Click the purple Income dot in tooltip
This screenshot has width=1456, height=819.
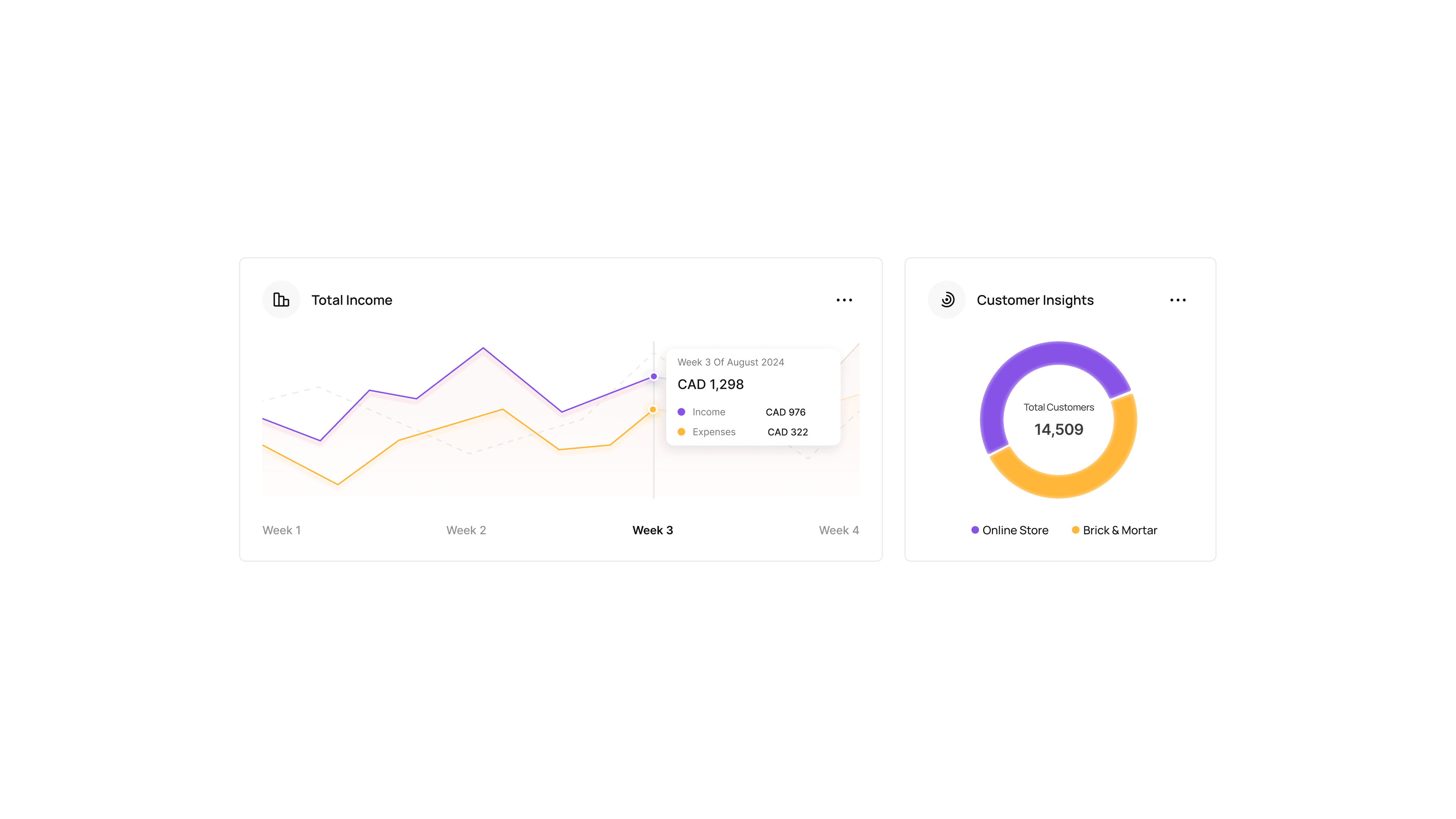pos(681,412)
